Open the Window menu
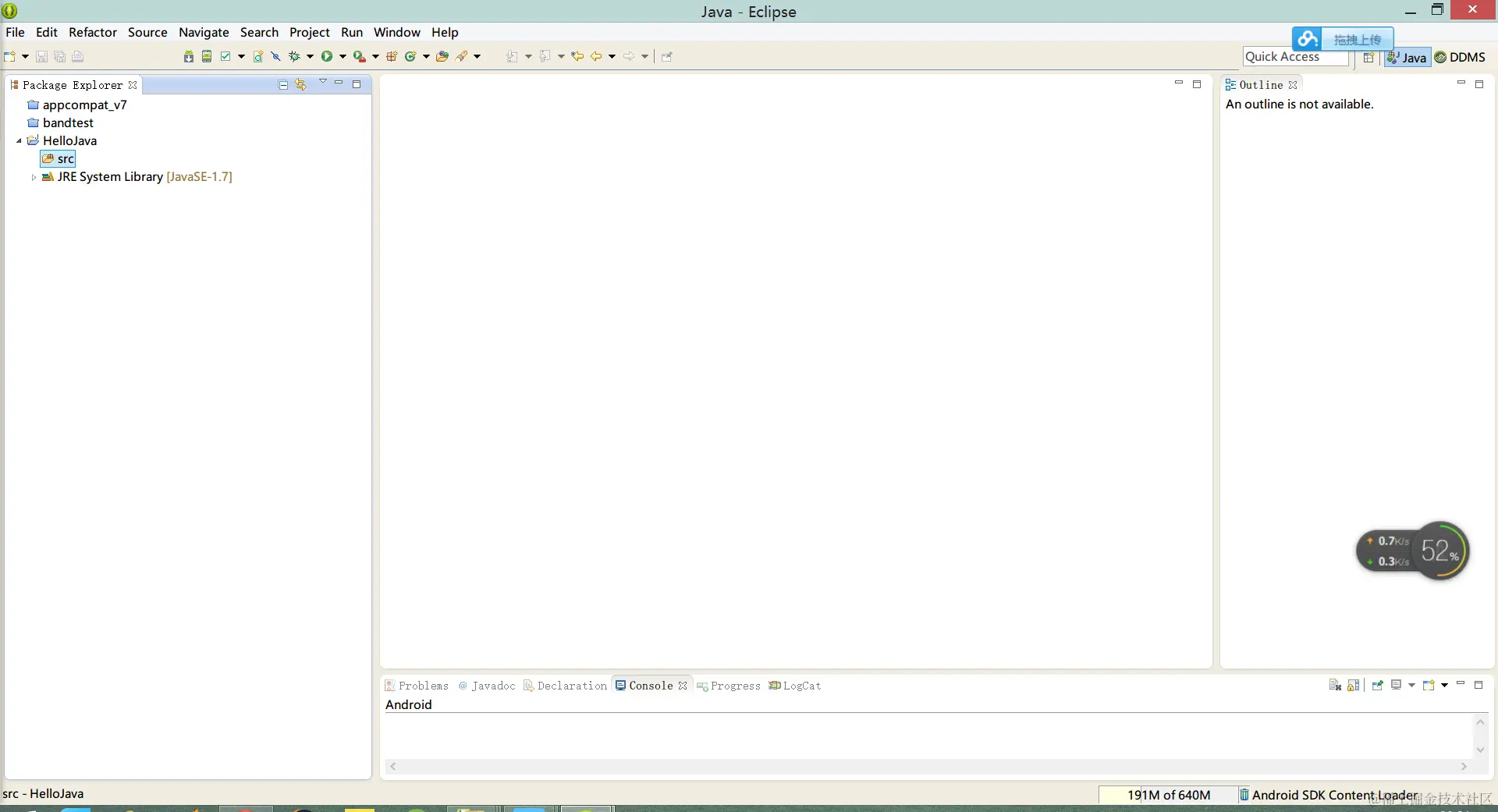This screenshot has width=1498, height=812. tap(397, 32)
